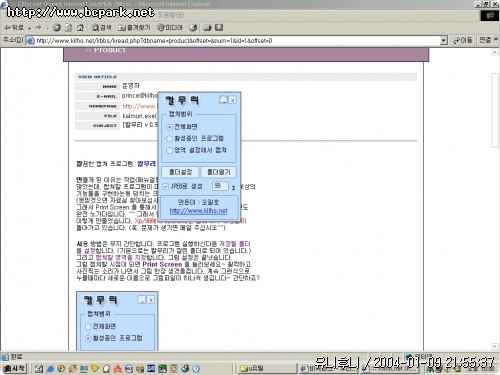Image resolution: width=500 pixels, height=375 pixels.
Task: Go to the Home page icon
Action: pos(80,28)
